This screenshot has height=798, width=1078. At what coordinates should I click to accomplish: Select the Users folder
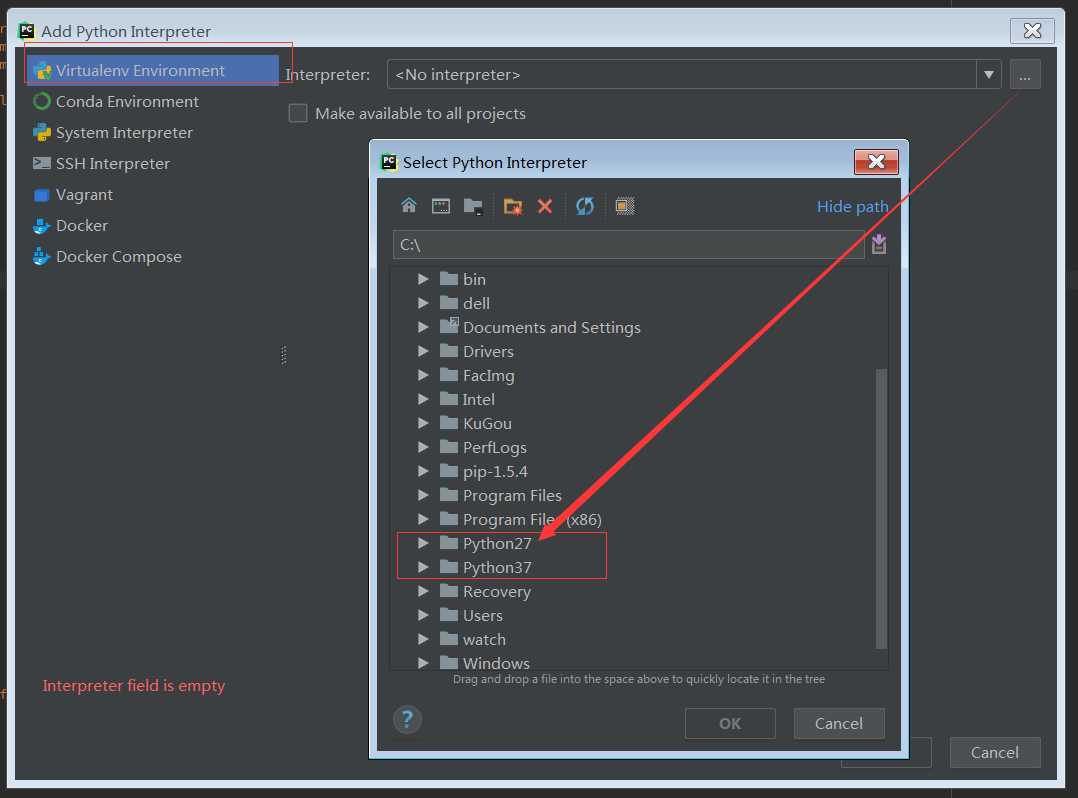click(x=482, y=616)
